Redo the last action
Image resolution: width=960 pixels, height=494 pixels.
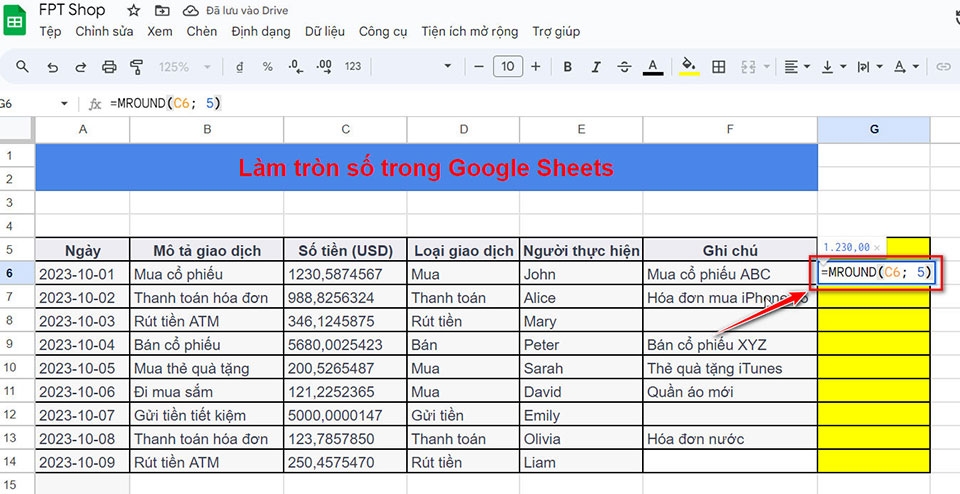click(x=81, y=67)
